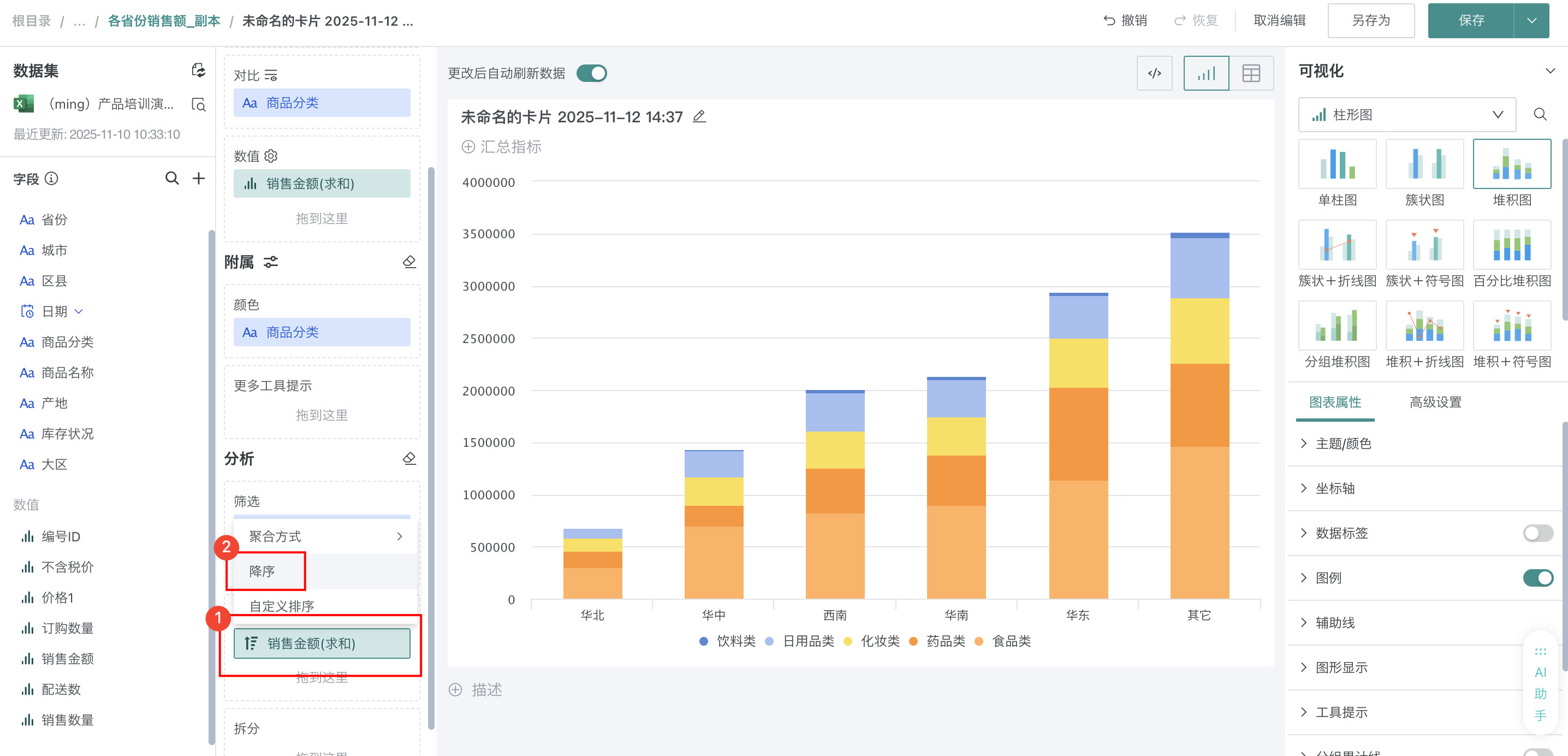Viewport: 1568px width, 756px height.
Task: Switch to the 高级设置 tab
Action: [x=1435, y=402]
